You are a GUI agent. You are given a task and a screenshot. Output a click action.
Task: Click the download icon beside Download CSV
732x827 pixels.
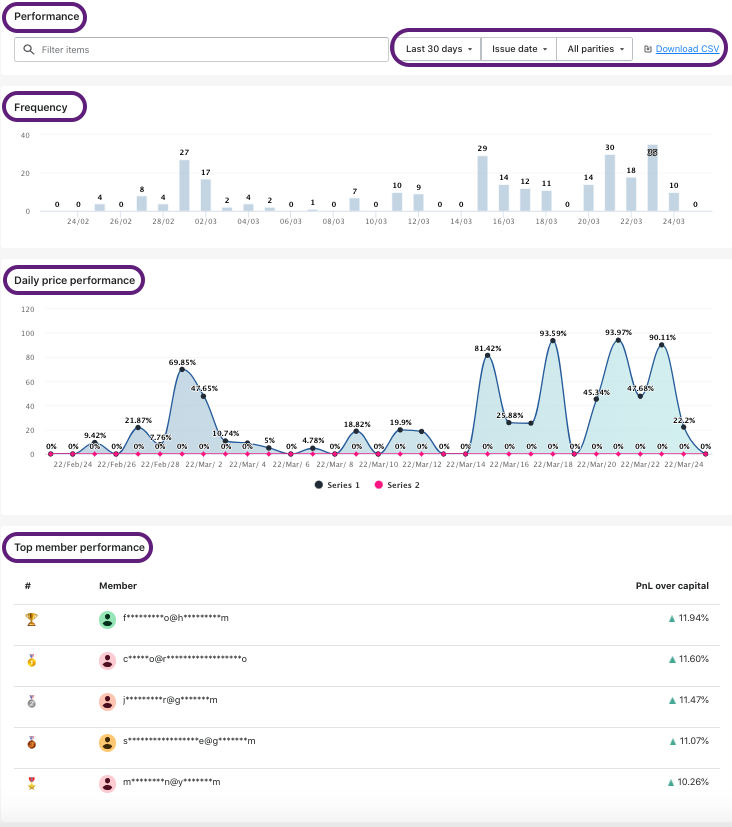(x=648, y=49)
